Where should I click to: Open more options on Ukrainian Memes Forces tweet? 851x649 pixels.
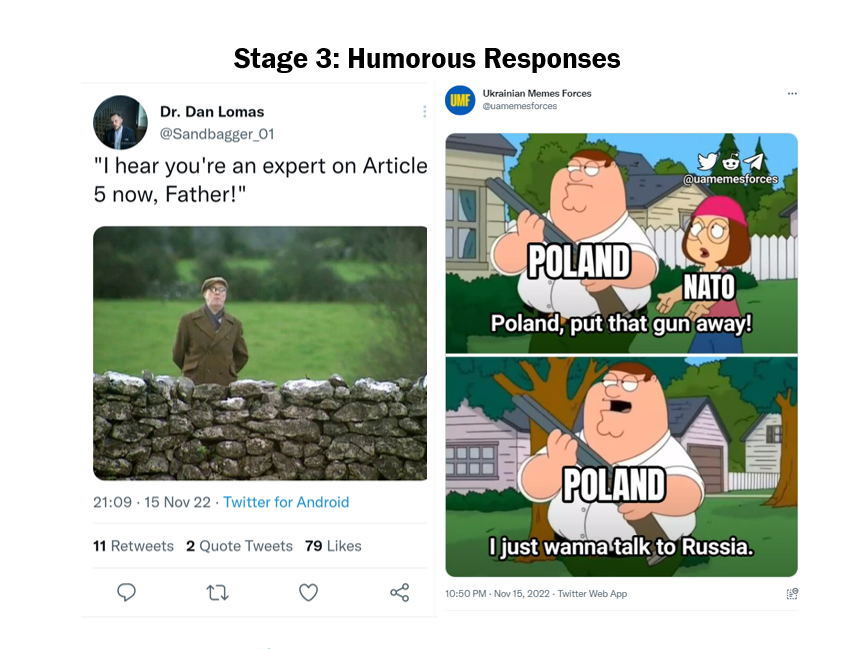point(792,94)
